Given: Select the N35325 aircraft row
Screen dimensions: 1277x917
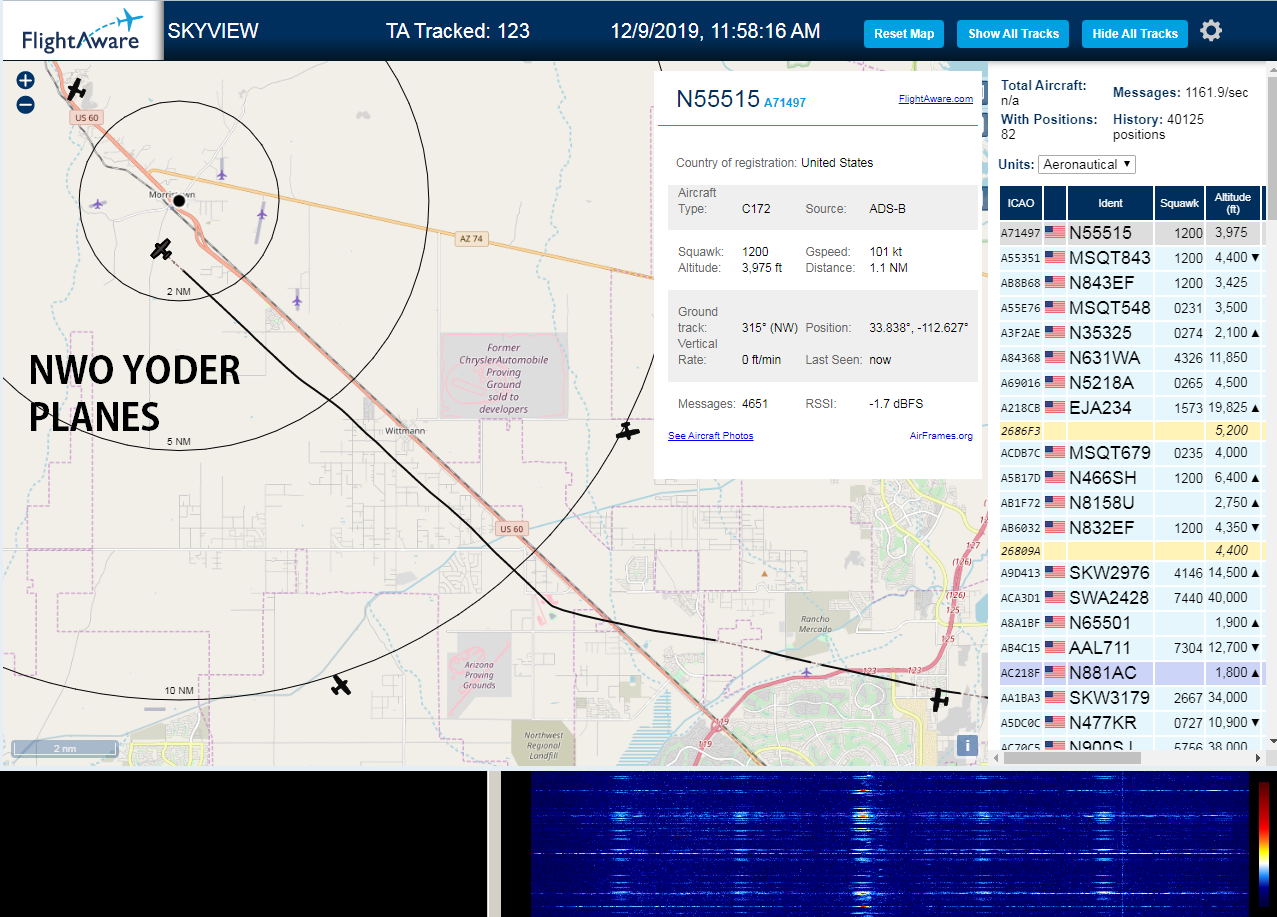Looking at the screenshot, I should pyautogui.click(x=1131, y=333).
